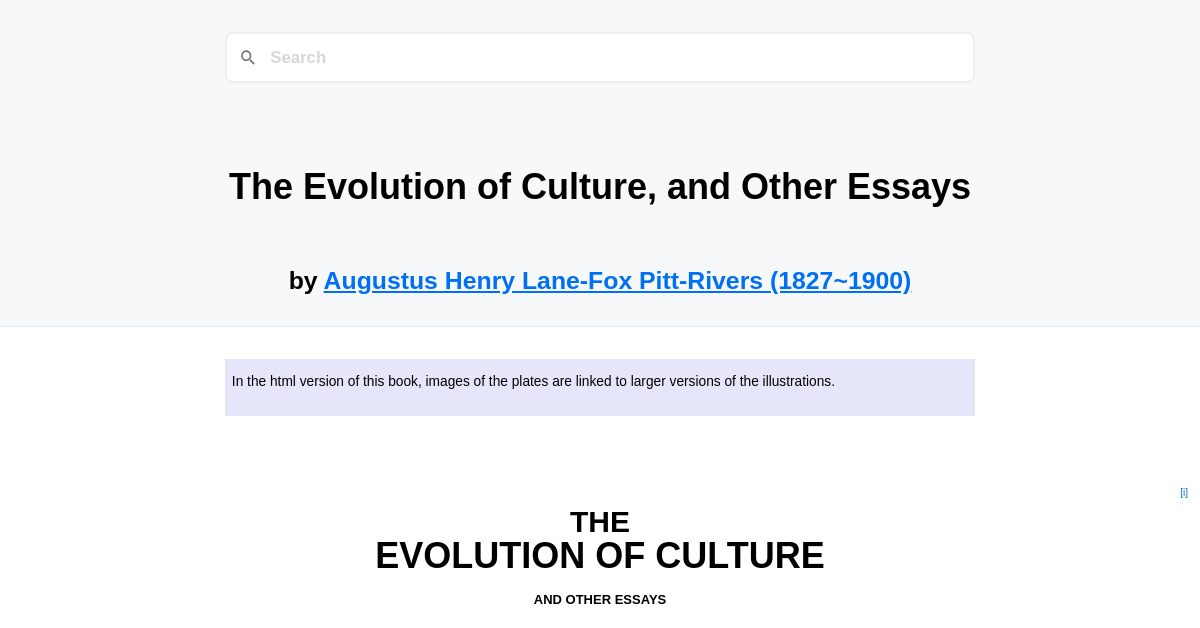Select the main title 'The Evolution of Culture, and Other Essays'
The width and height of the screenshot is (1200, 628).
pyautogui.click(x=600, y=187)
